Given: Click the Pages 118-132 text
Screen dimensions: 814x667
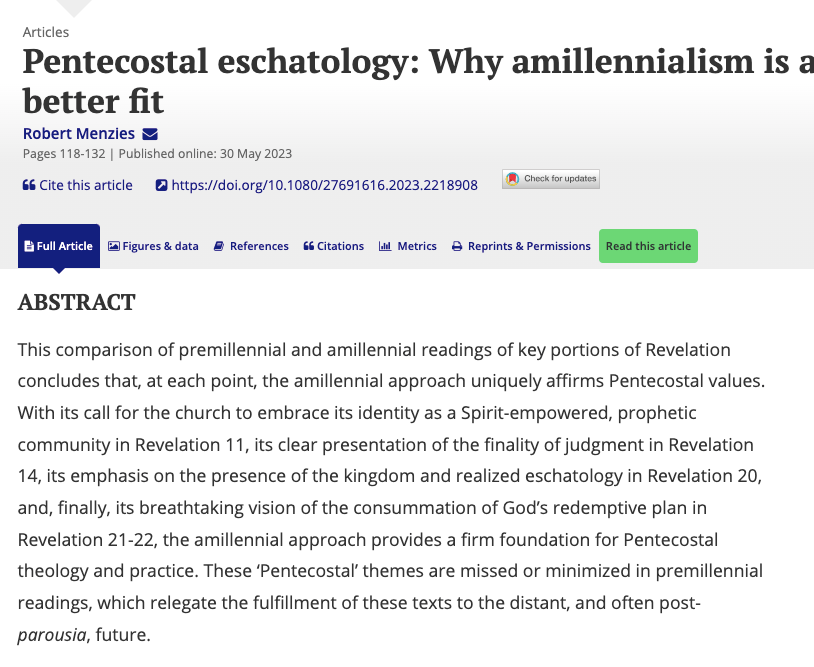Looking at the screenshot, I should 63,154.
